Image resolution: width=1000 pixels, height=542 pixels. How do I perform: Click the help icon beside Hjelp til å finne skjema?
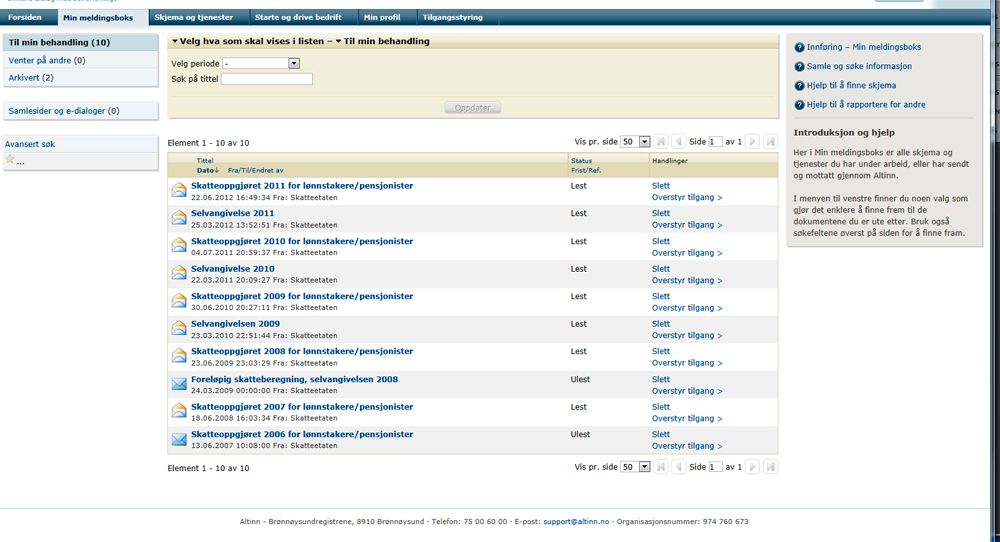[799, 86]
